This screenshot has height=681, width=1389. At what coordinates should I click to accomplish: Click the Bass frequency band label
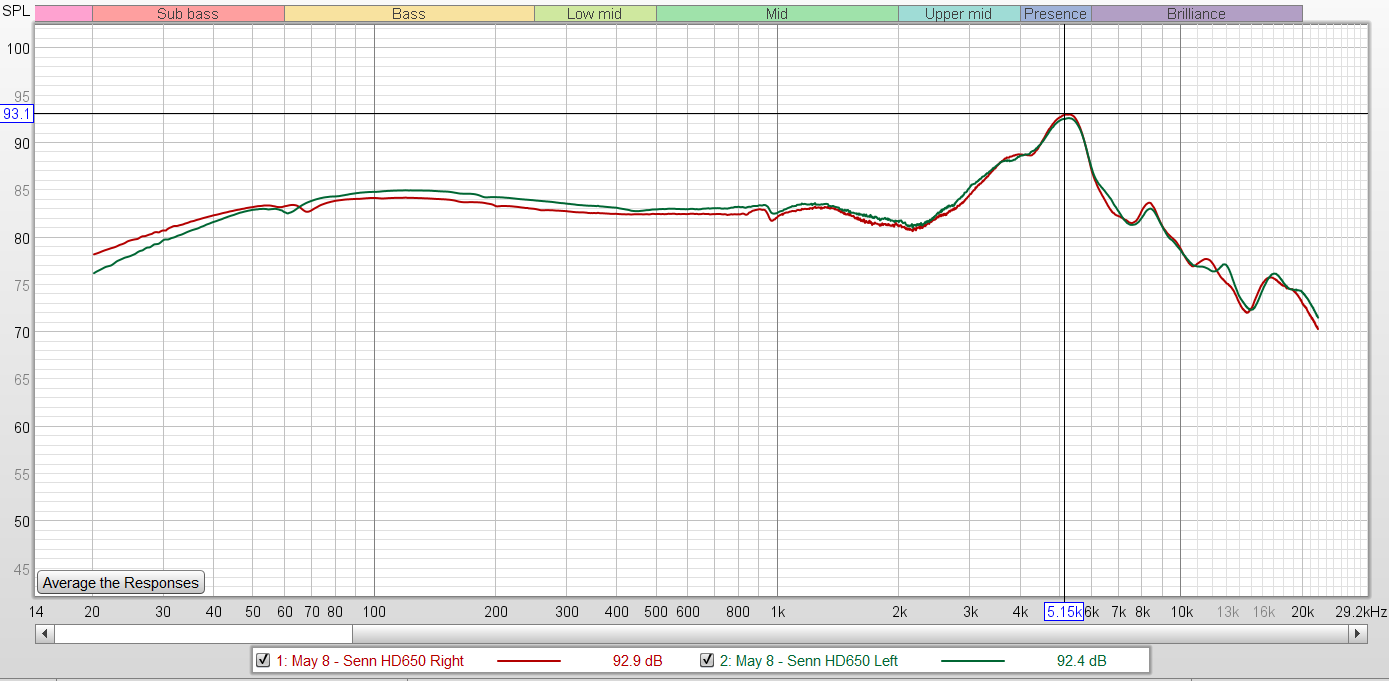click(409, 14)
